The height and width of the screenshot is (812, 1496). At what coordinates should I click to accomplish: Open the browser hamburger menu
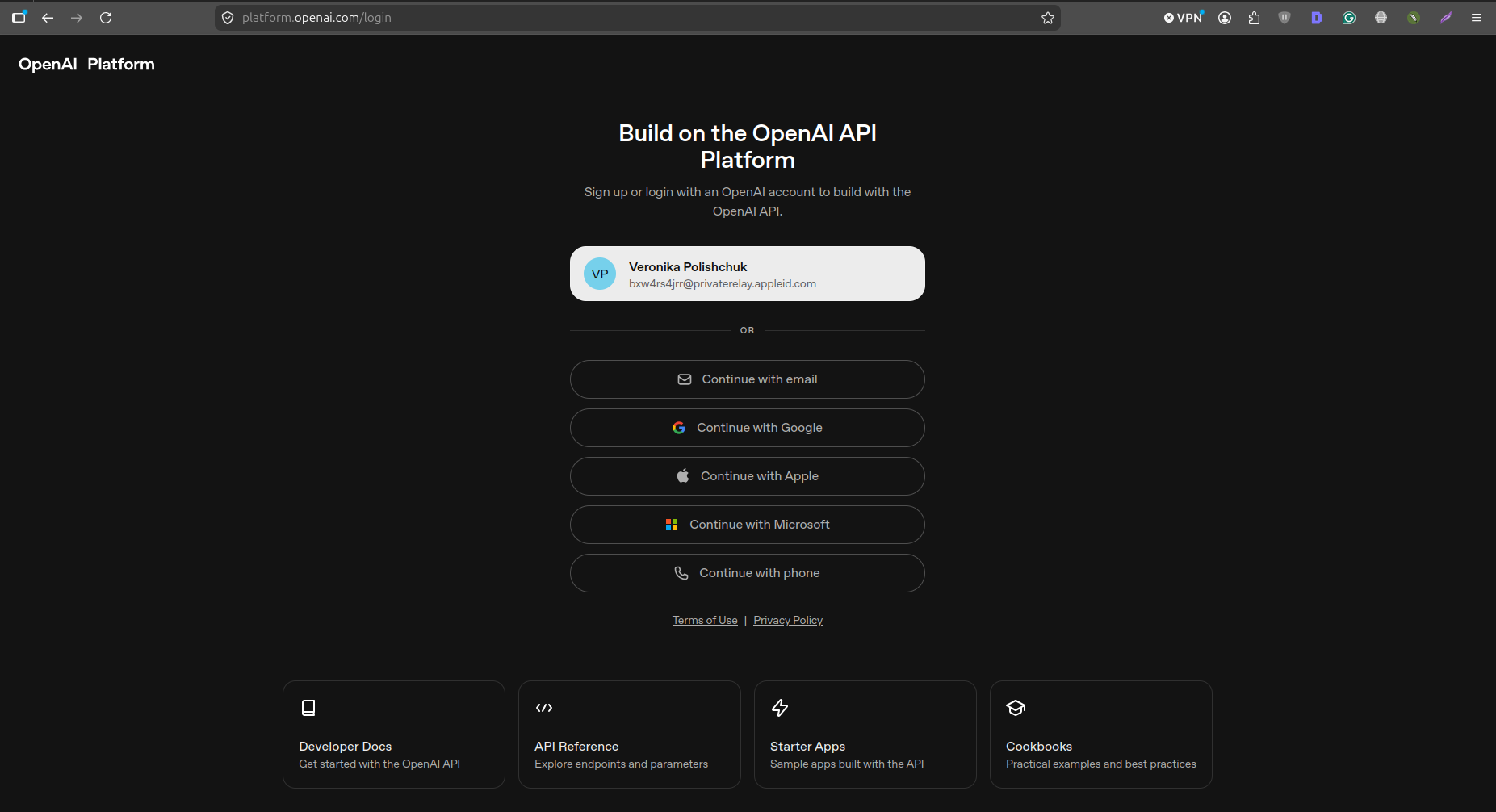click(x=1477, y=18)
